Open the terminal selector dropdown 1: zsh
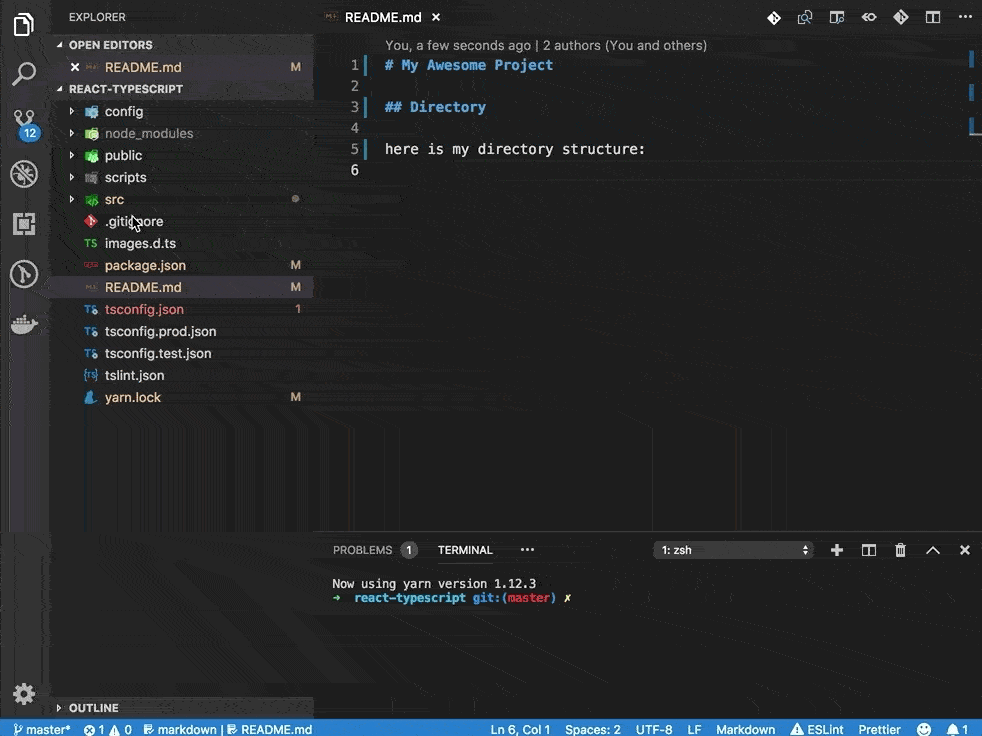This screenshot has height=736, width=982. tap(733, 550)
